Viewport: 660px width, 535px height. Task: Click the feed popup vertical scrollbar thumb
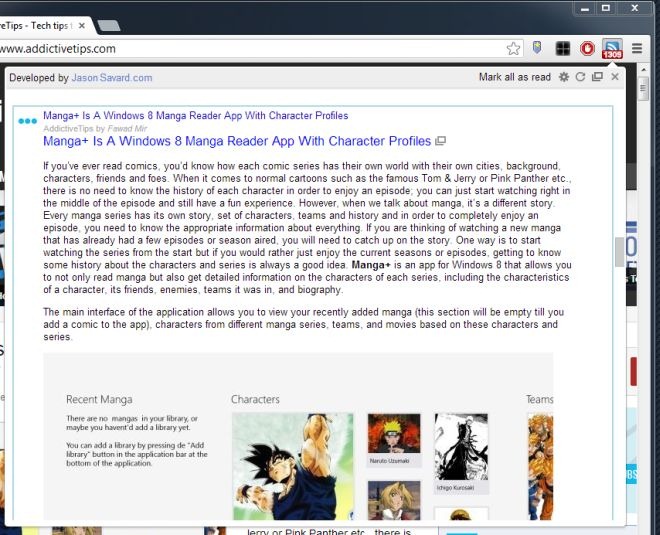coord(619,252)
